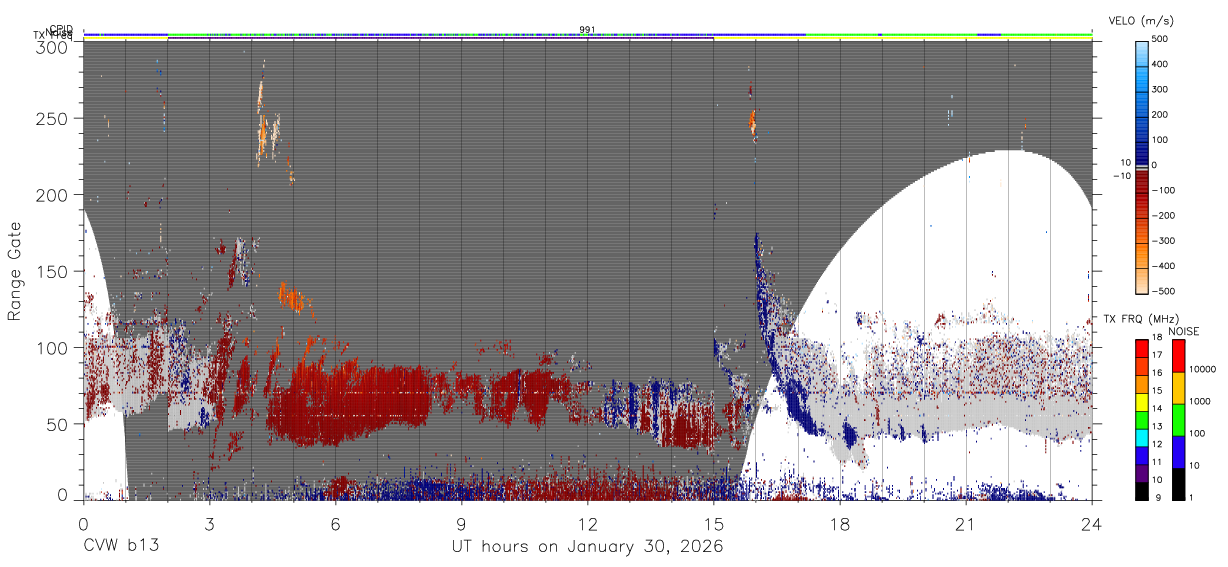Image resolution: width=1228 pixels, height=567 pixels.
Task: Click the CPID label at top-left
Action: (x=62, y=29)
